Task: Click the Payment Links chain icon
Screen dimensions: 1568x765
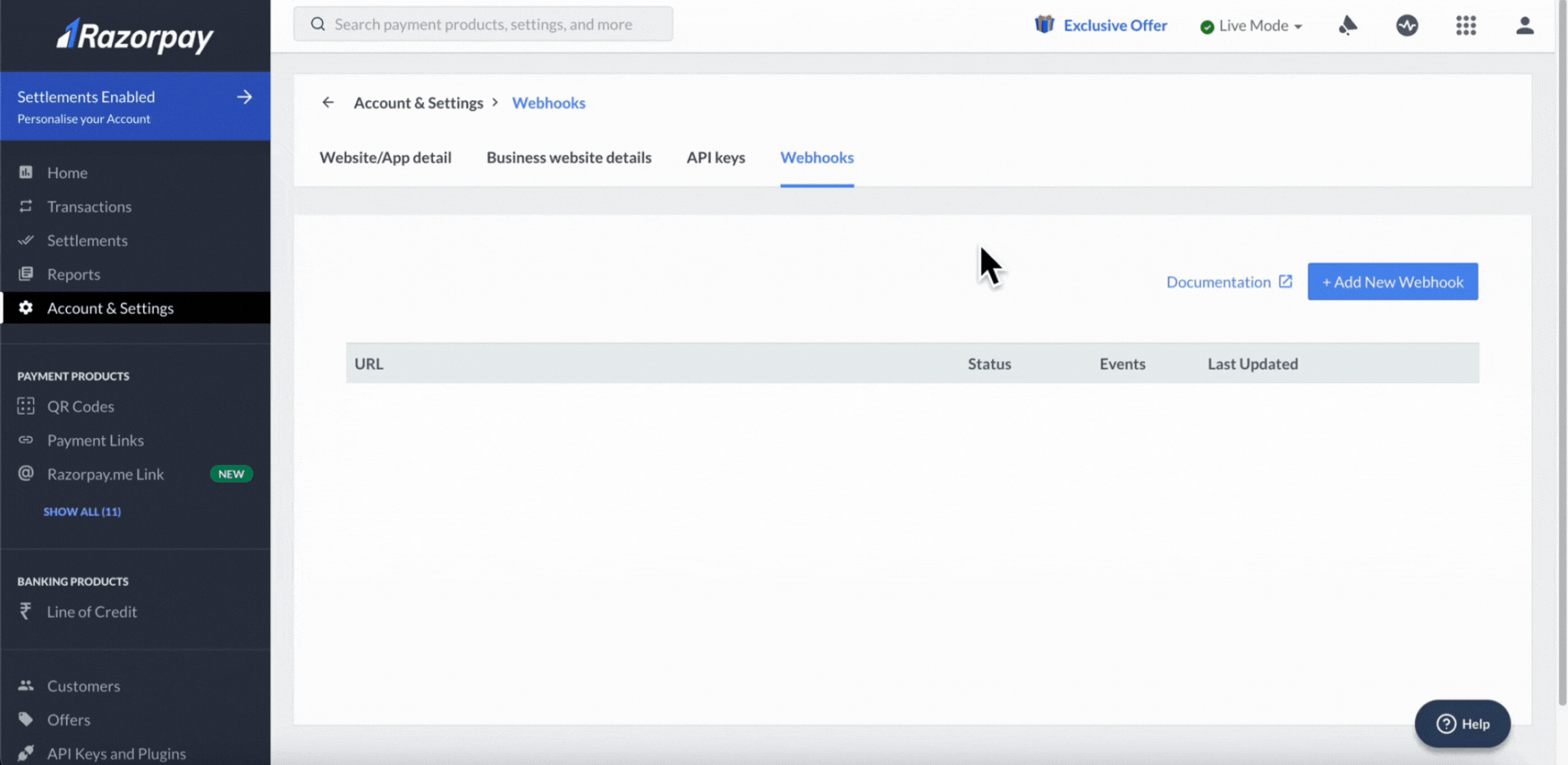Action: (26, 440)
